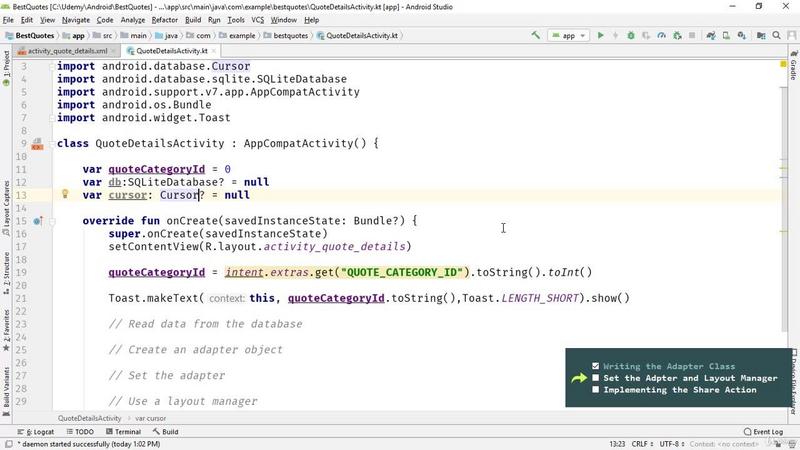Click the lock icon in status bar
Screen dimensions: 800x450
[x=778, y=444]
